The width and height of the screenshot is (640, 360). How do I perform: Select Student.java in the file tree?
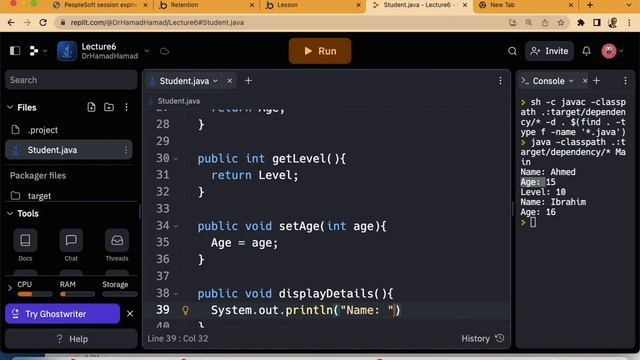(69, 150)
